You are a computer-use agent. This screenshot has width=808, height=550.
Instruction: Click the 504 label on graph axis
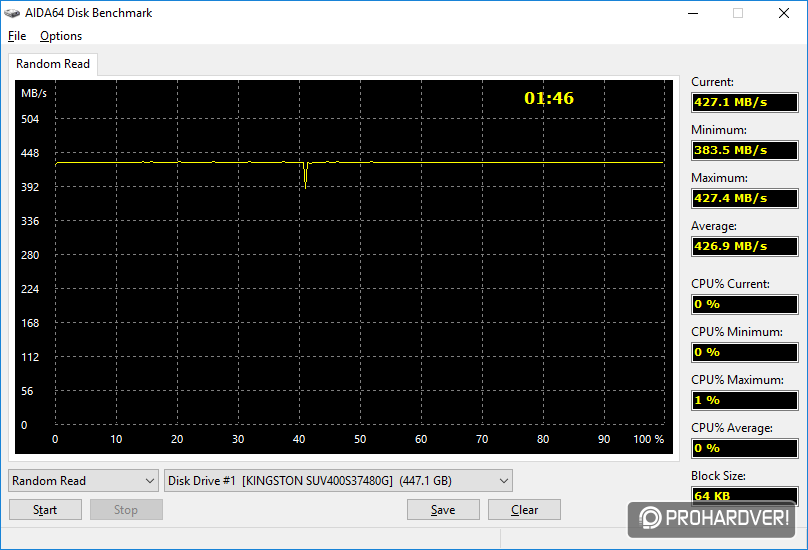pos(30,119)
